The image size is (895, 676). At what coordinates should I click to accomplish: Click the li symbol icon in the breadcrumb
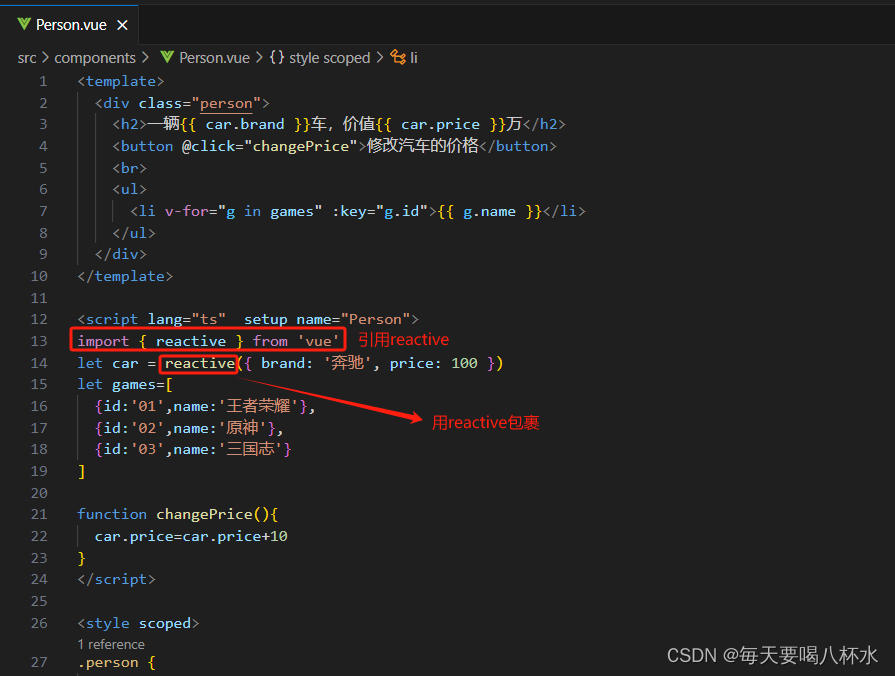pos(398,57)
